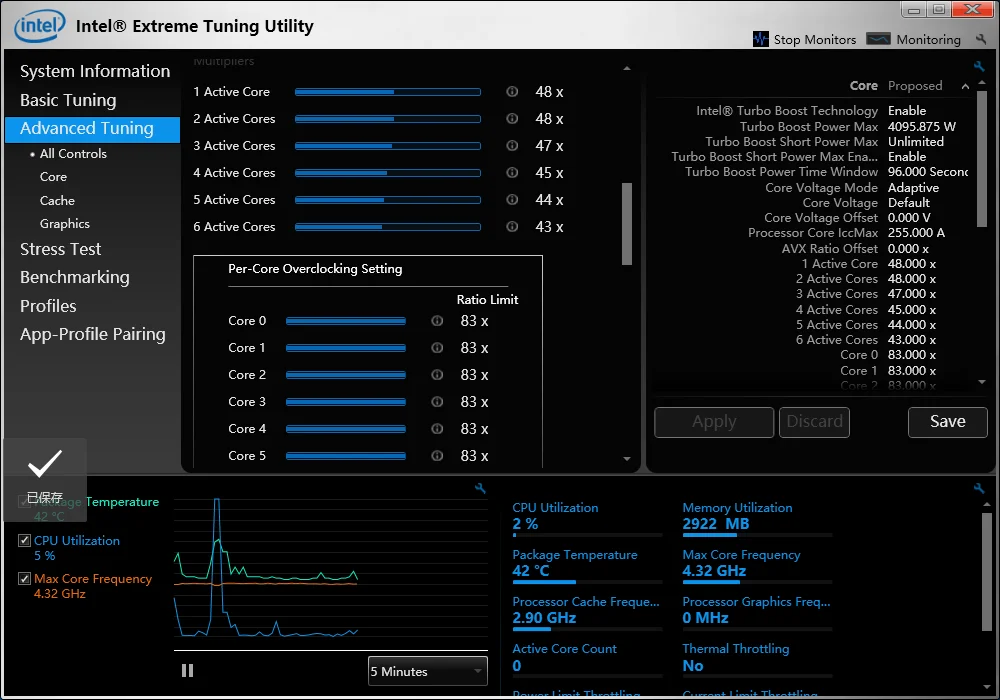1000x700 pixels.
Task: Click the Monitoring icon in title bar
Action: tap(878, 39)
